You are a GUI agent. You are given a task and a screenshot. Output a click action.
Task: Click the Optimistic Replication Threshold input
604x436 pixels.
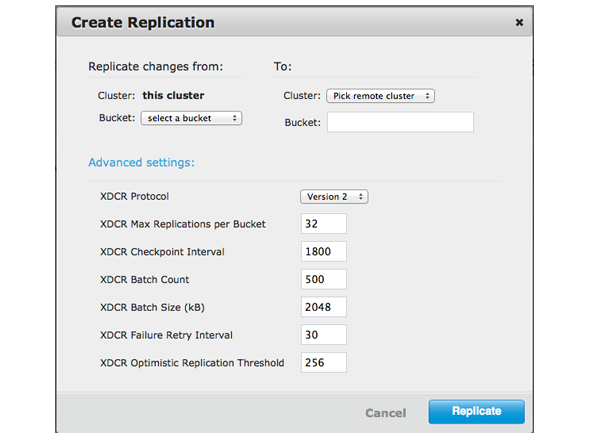[x=323, y=362]
